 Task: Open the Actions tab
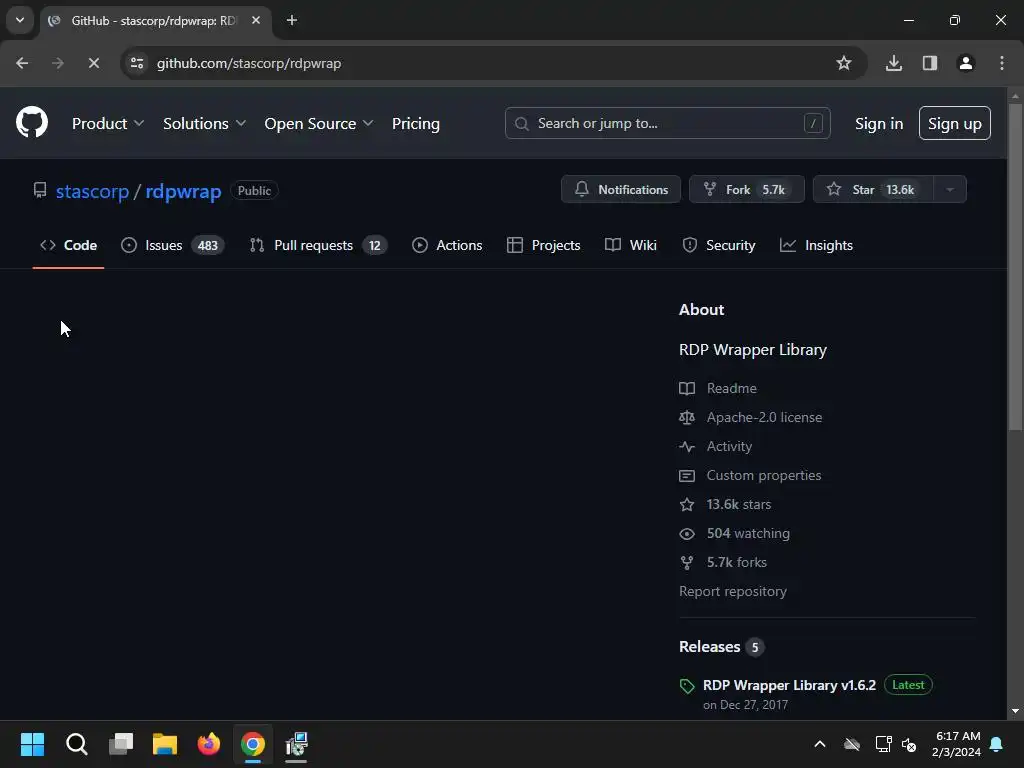click(447, 246)
